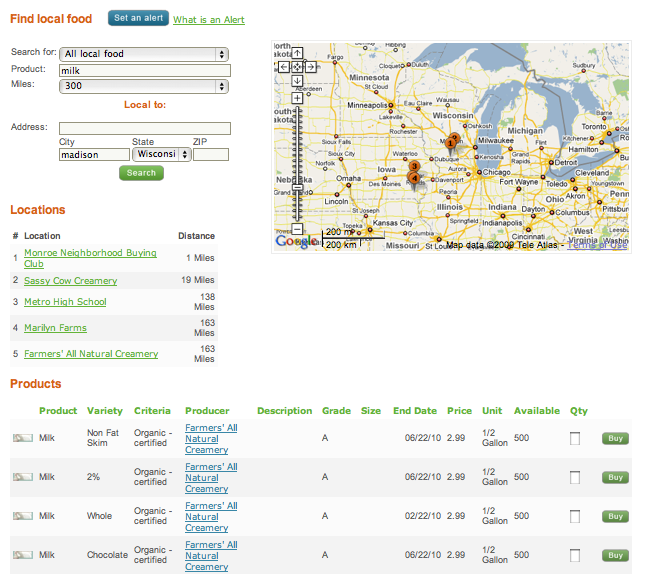Click the Set an alert button

pos(138,18)
